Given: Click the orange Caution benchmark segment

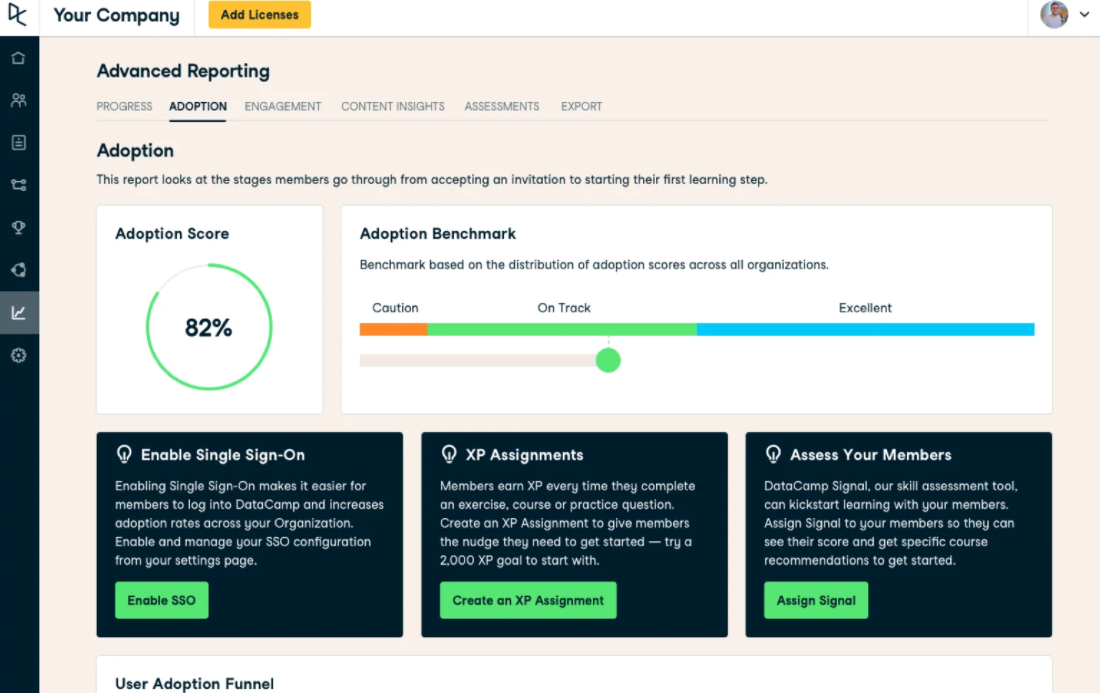Looking at the screenshot, I should coord(394,330).
